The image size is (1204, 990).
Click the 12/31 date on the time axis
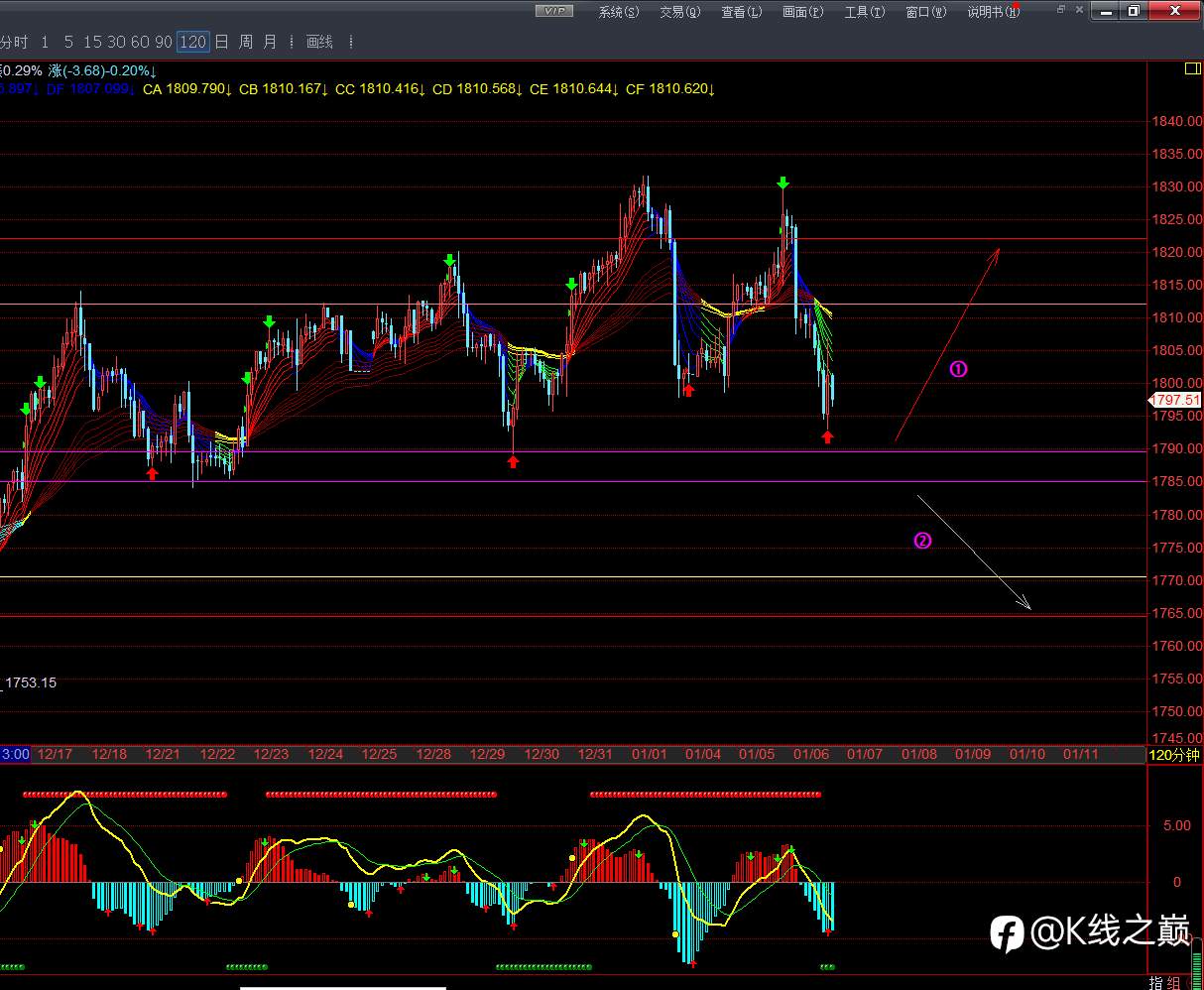pyautogui.click(x=595, y=754)
